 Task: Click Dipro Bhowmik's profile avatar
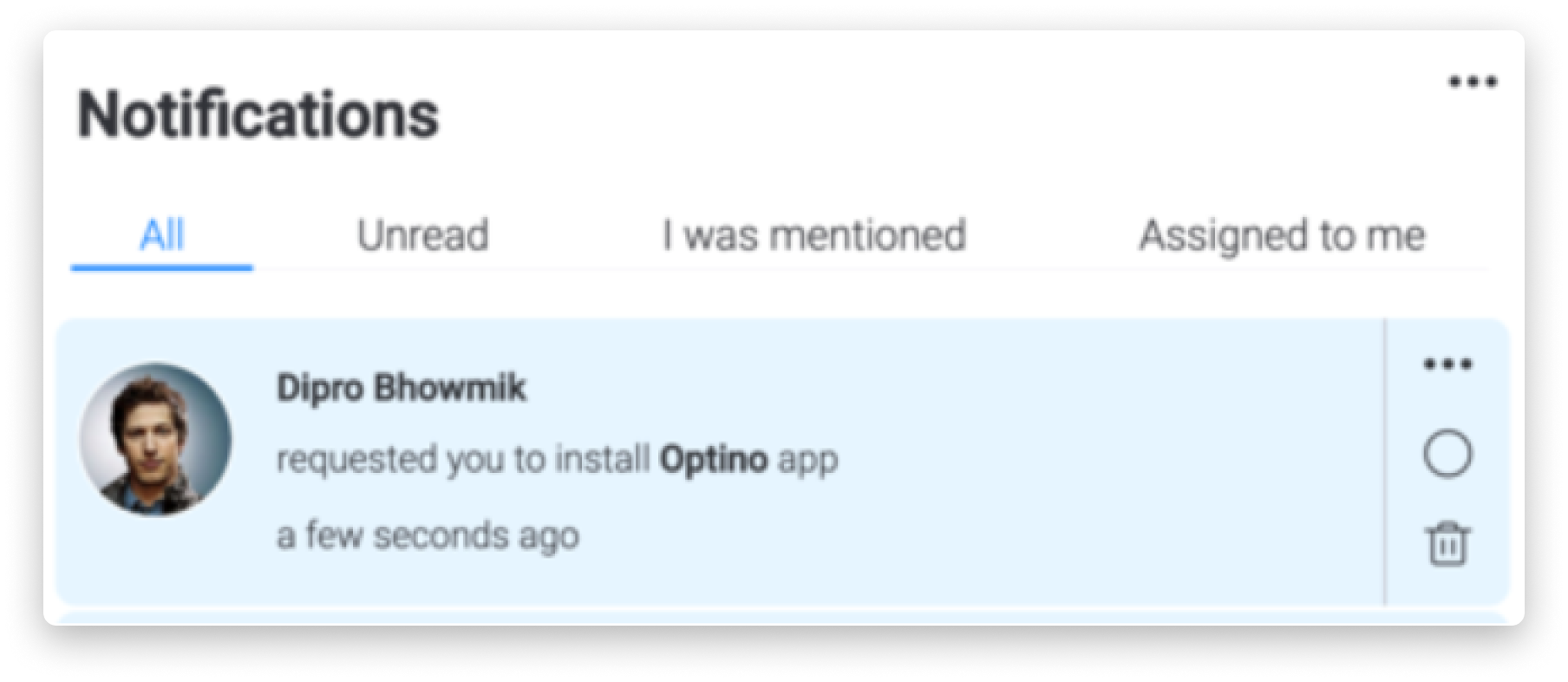click(155, 439)
